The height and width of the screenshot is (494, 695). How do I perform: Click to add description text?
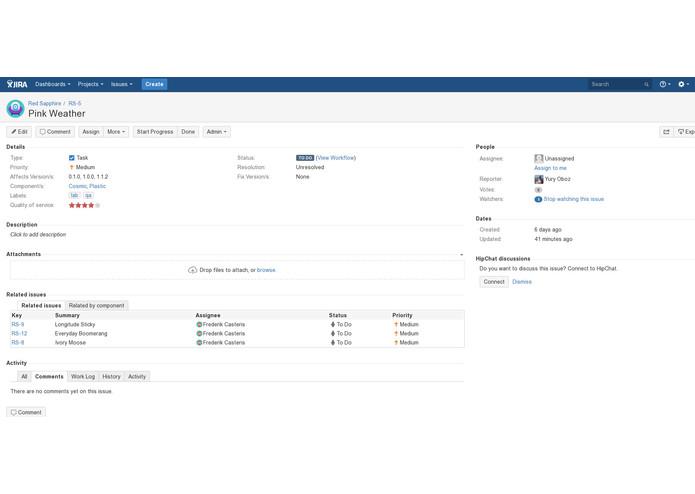pyautogui.click(x=38, y=234)
